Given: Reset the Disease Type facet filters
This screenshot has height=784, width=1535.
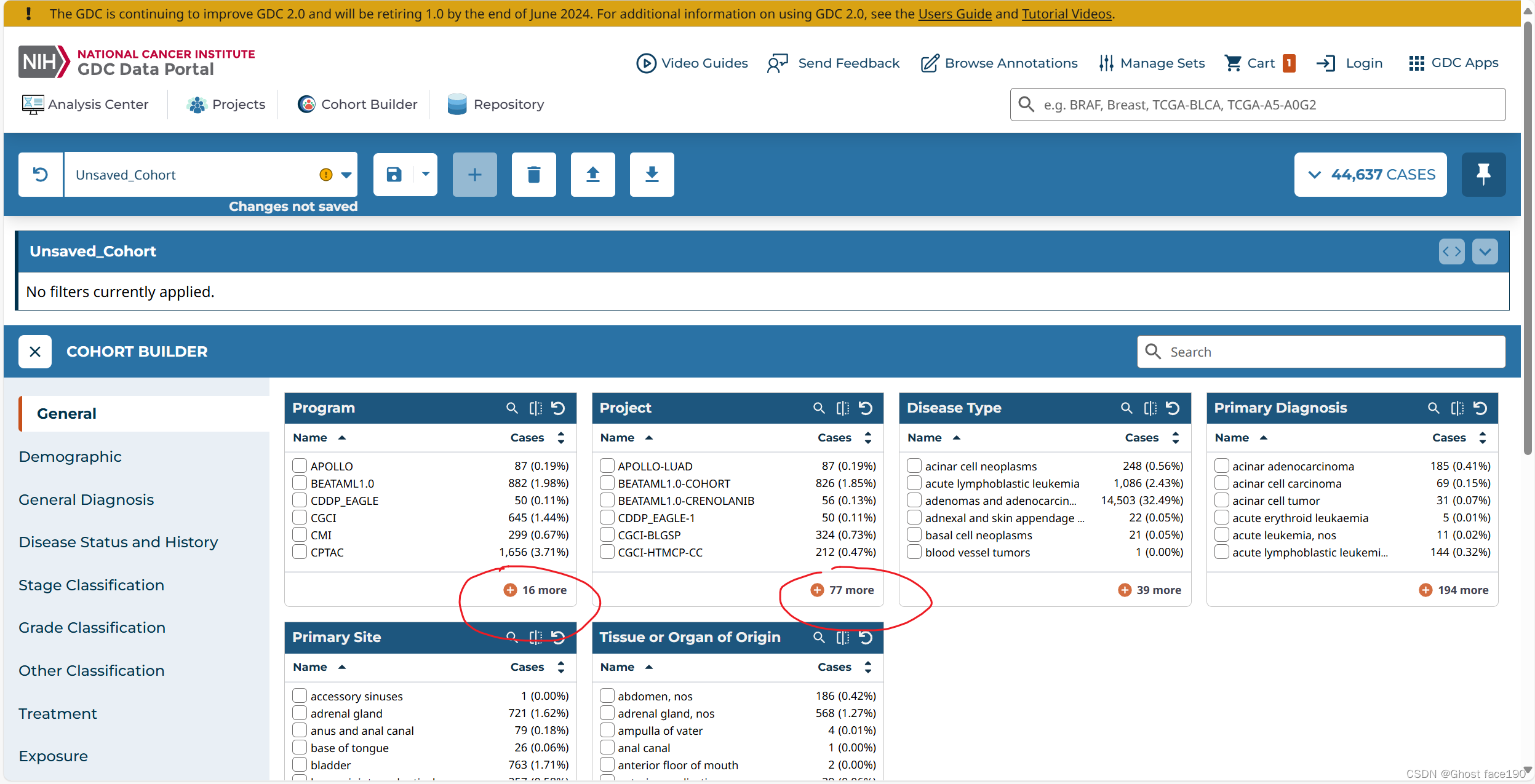Looking at the screenshot, I should 1173,408.
